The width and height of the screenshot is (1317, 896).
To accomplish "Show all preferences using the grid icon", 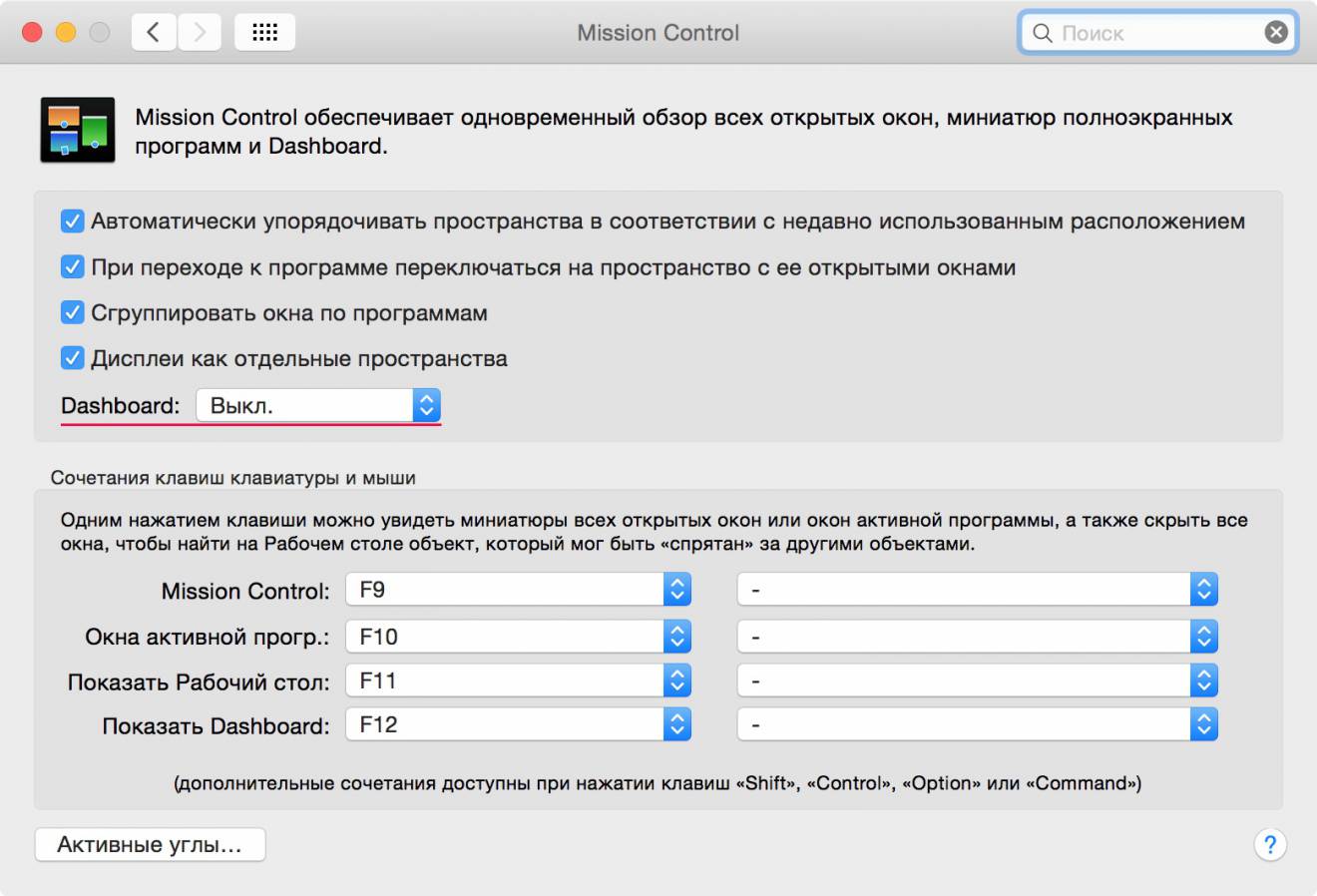I will coord(264,33).
